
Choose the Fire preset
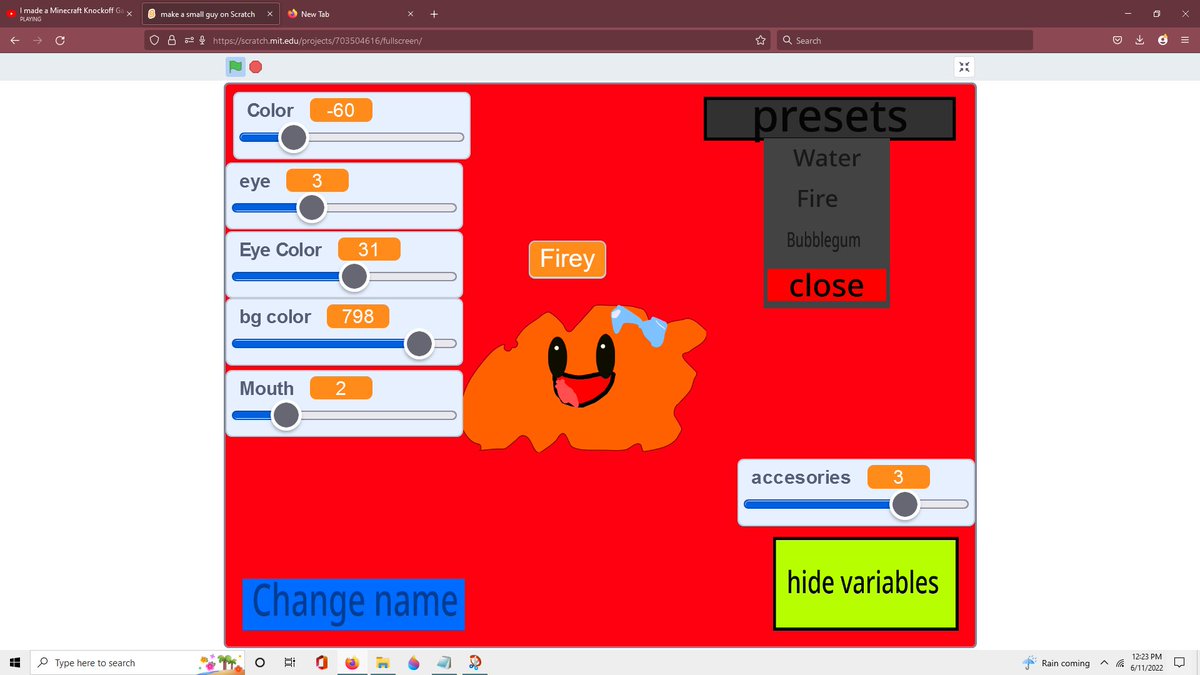click(x=817, y=199)
